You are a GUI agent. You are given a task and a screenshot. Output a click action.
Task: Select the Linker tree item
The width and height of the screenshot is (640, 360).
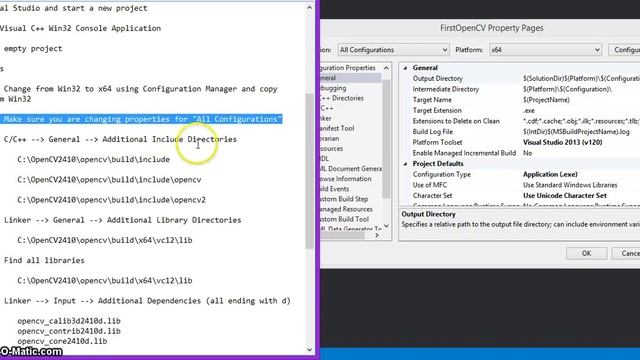(326, 118)
